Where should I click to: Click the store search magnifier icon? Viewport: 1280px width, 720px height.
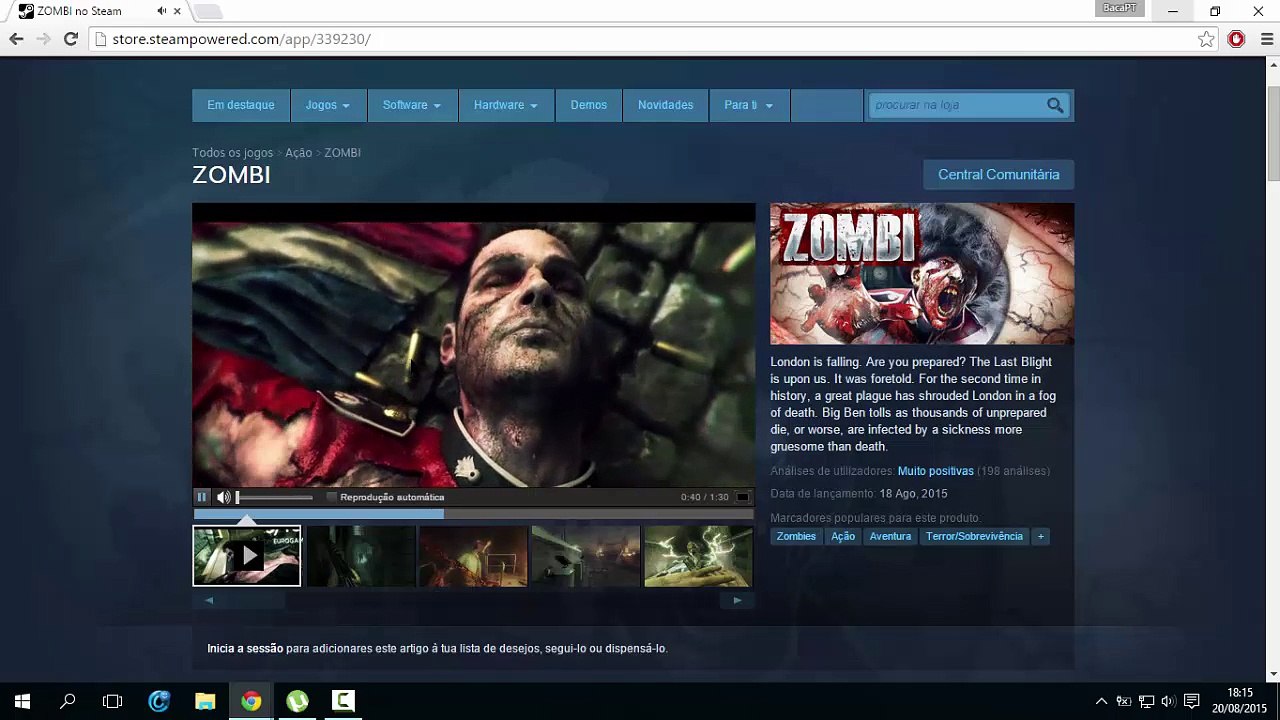(x=1055, y=105)
